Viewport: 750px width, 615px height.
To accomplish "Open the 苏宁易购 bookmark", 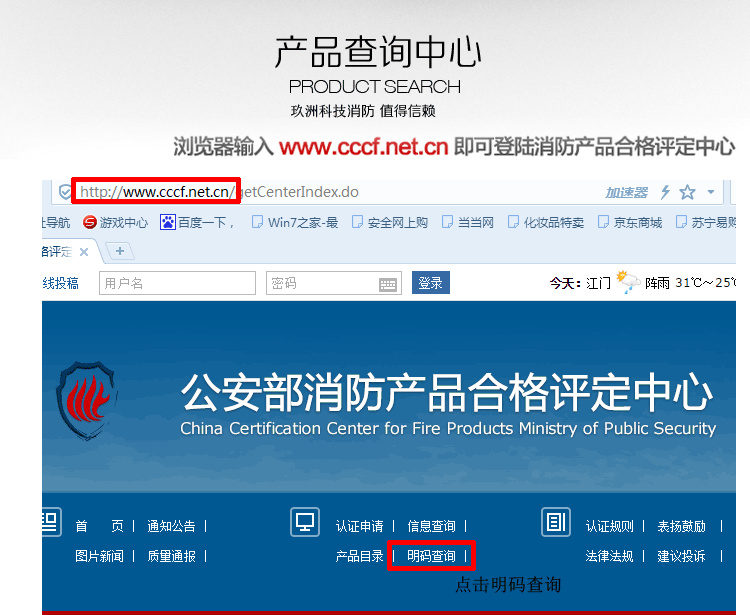I will [706, 222].
